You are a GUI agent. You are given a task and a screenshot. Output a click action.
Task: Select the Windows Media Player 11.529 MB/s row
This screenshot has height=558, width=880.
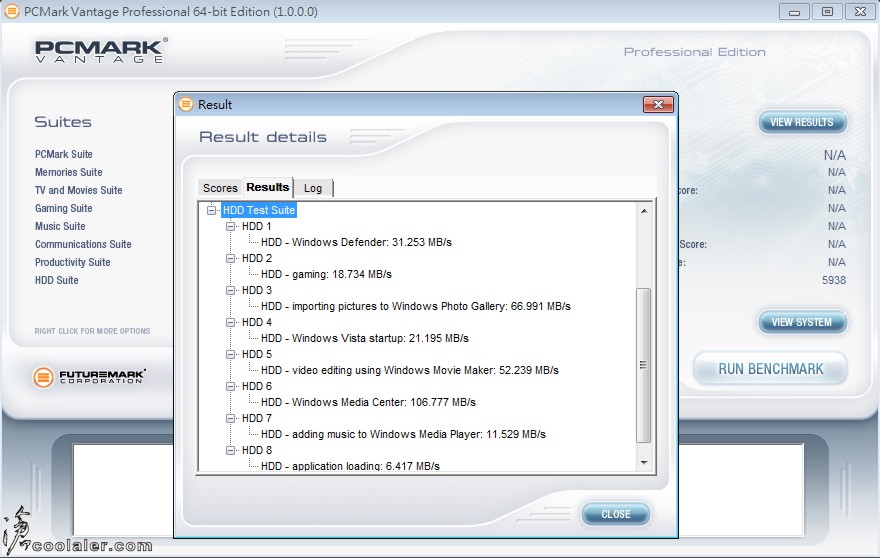pos(404,434)
